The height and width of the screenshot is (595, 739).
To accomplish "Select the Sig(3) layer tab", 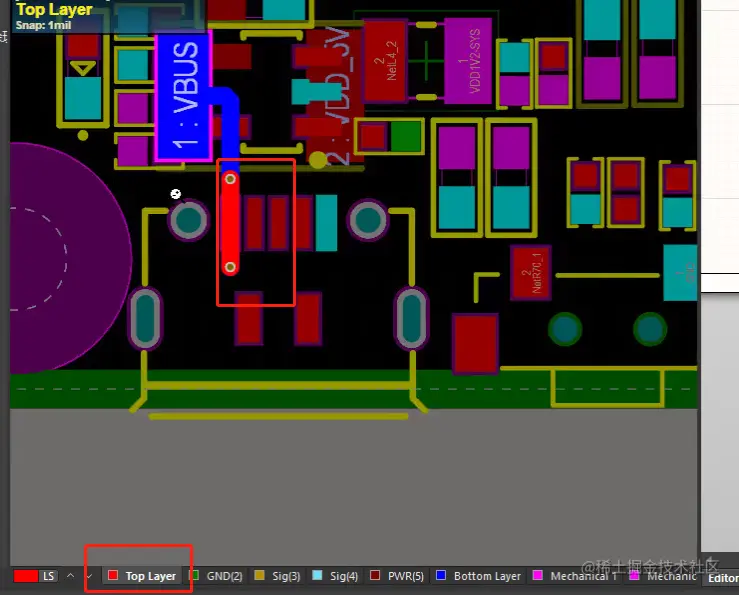I will [x=278, y=576].
